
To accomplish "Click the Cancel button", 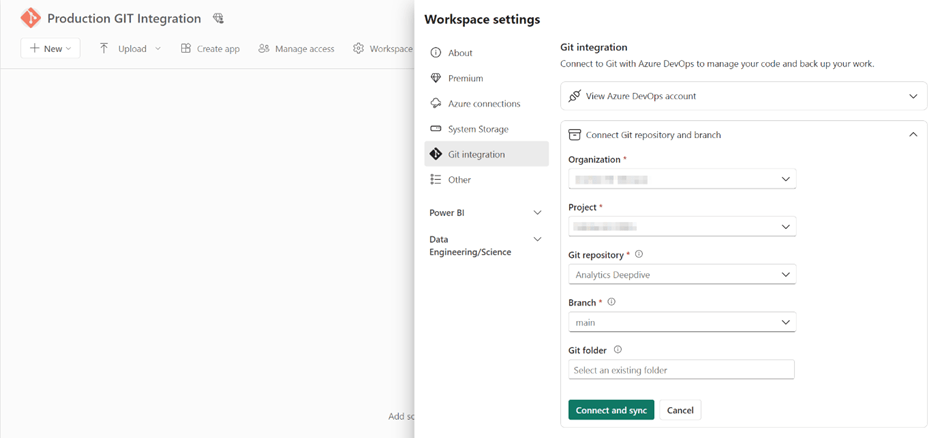I will coord(680,410).
